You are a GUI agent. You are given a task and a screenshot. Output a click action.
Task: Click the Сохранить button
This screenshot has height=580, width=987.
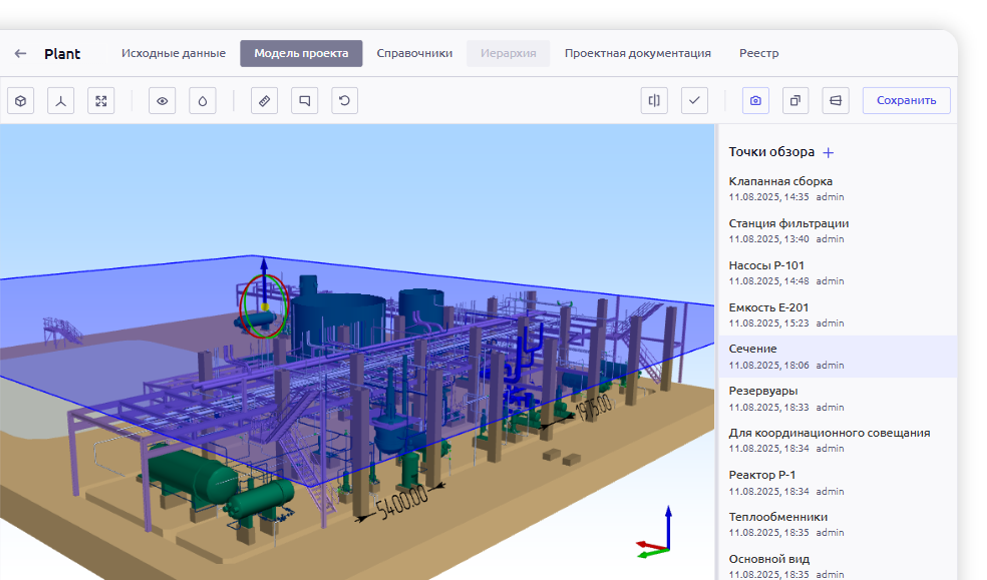click(x=906, y=101)
